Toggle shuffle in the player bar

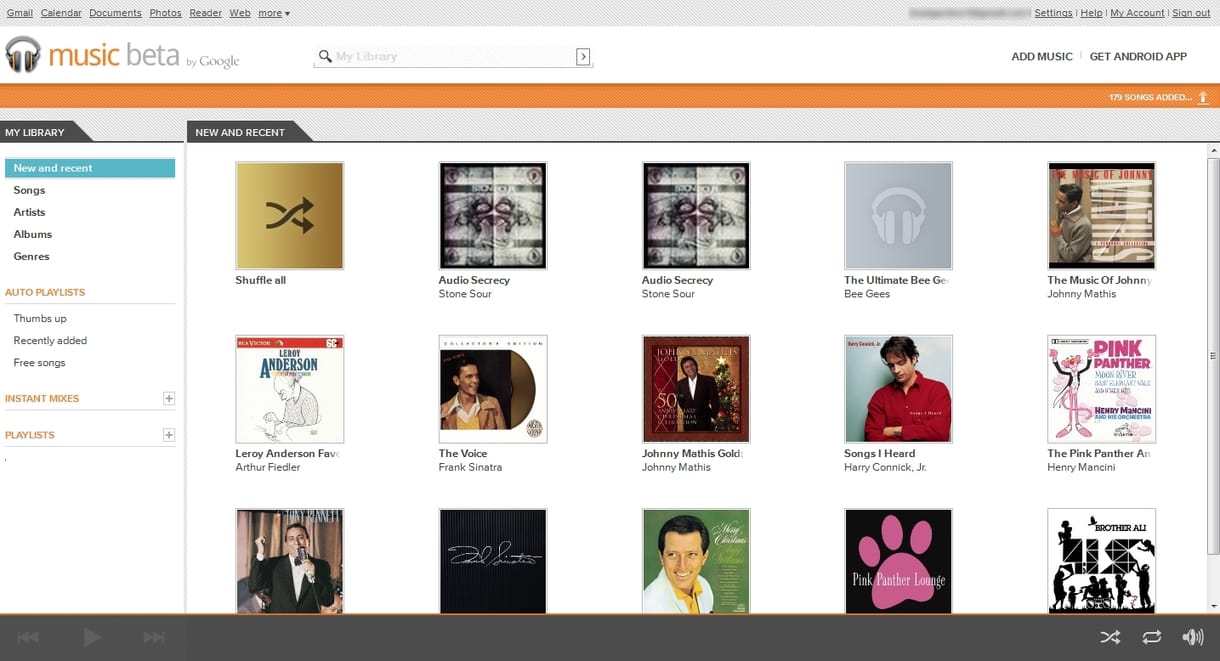1110,637
